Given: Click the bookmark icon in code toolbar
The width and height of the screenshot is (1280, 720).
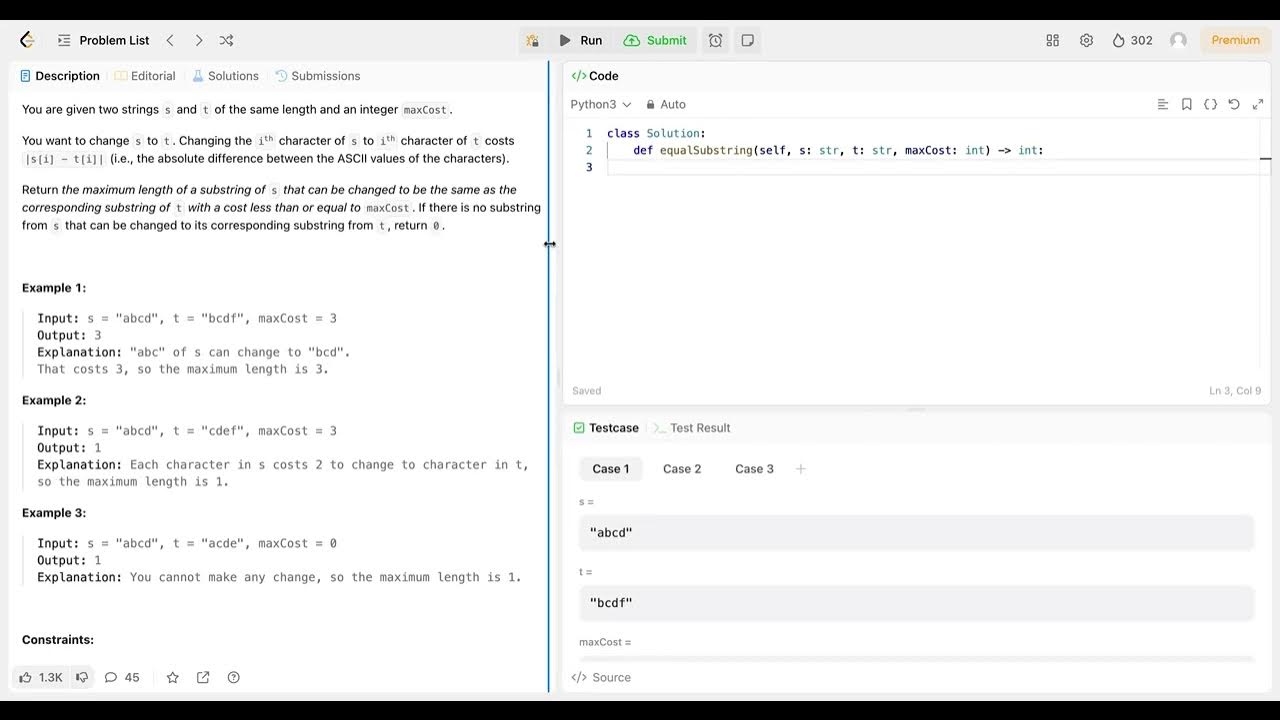Looking at the screenshot, I should (x=1186, y=104).
